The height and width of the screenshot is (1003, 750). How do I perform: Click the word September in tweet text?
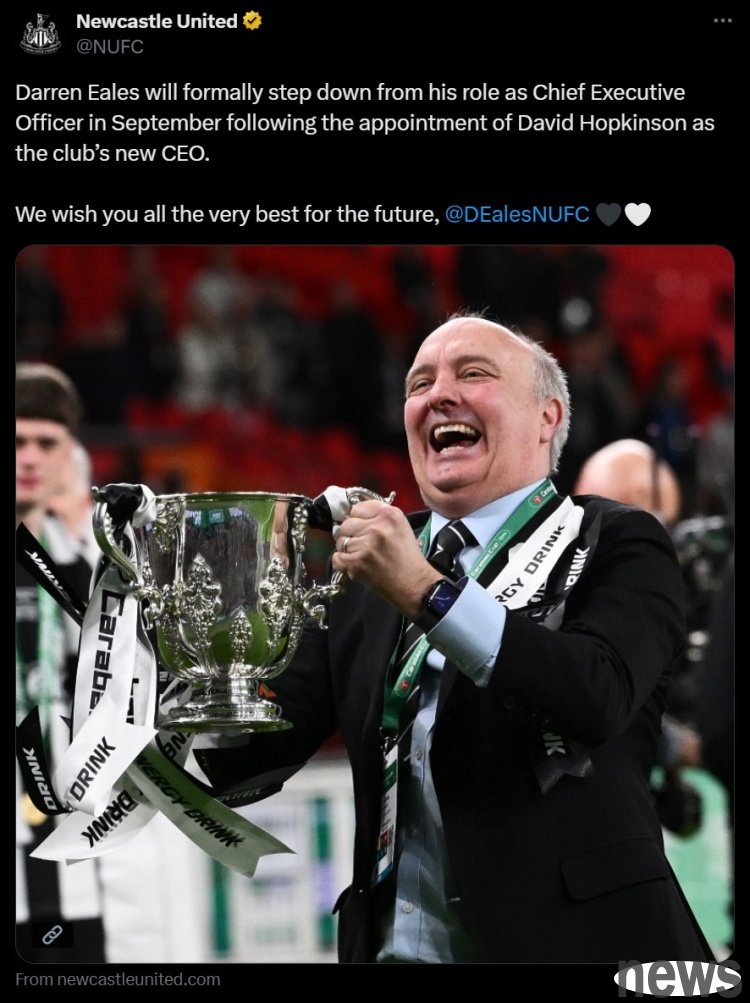pyautogui.click(x=166, y=123)
